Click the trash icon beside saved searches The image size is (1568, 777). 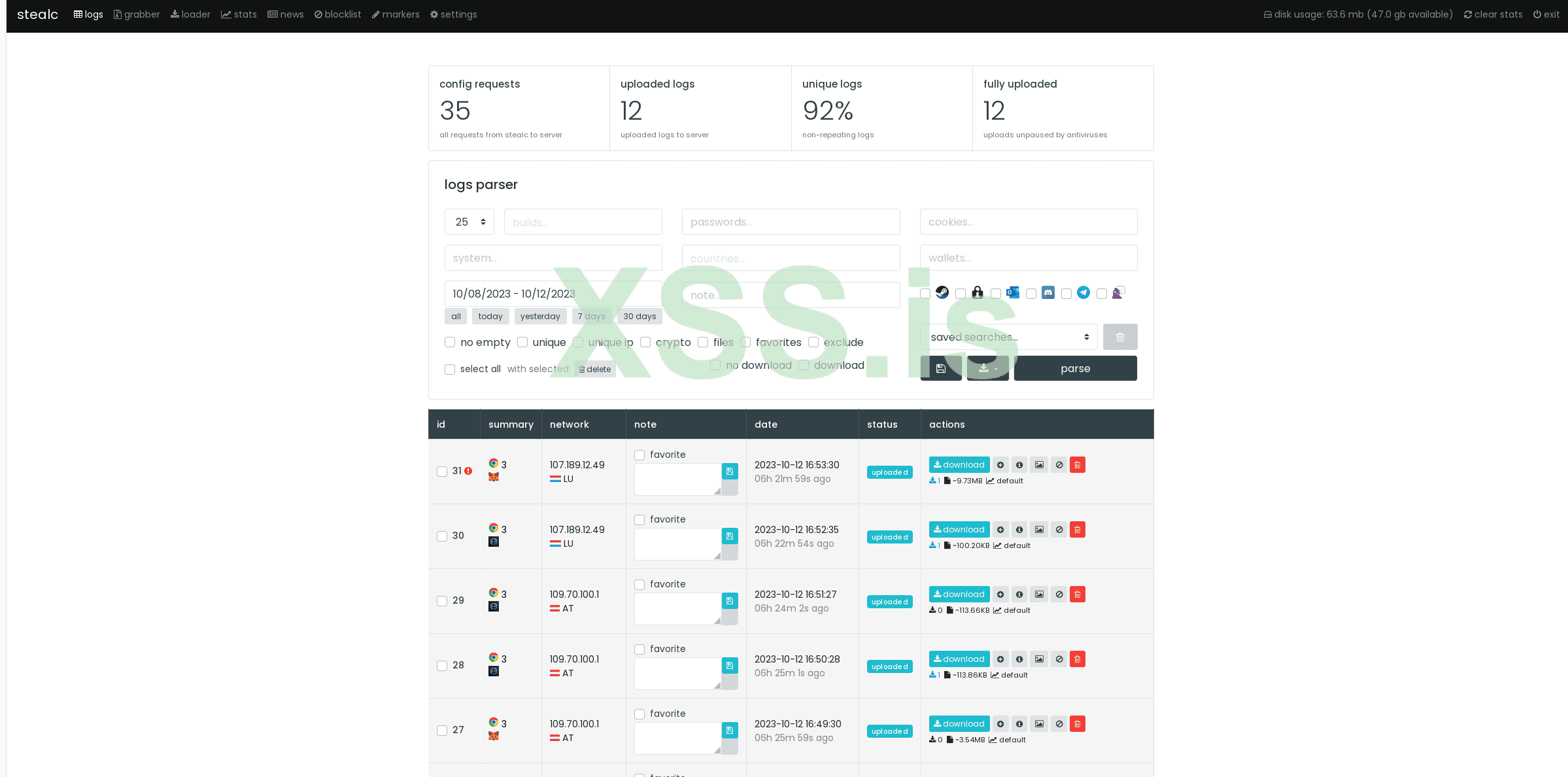point(1119,337)
